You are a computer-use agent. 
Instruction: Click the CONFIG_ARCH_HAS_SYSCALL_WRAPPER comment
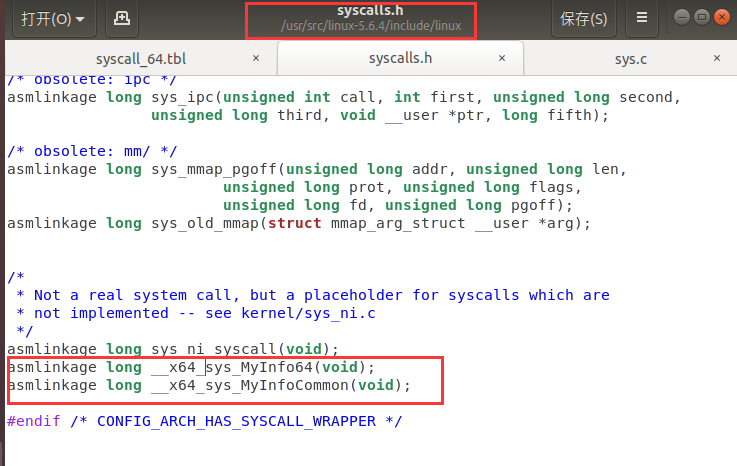[236, 421]
